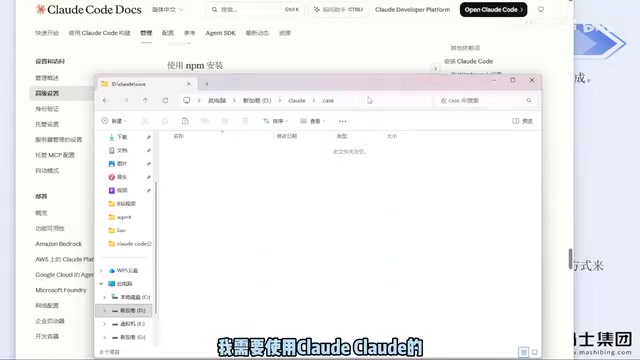Image resolution: width=640 pixels, height=360 pixels.
Task: Add a new File Explorer tab
Action: coord(207,84)
